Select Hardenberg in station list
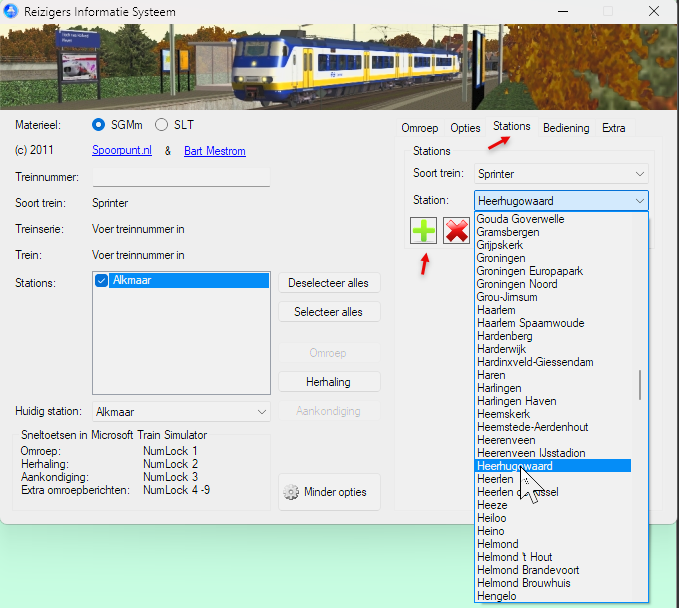The height and width of the screenshot is (608, 679). (x=553, y=336)
